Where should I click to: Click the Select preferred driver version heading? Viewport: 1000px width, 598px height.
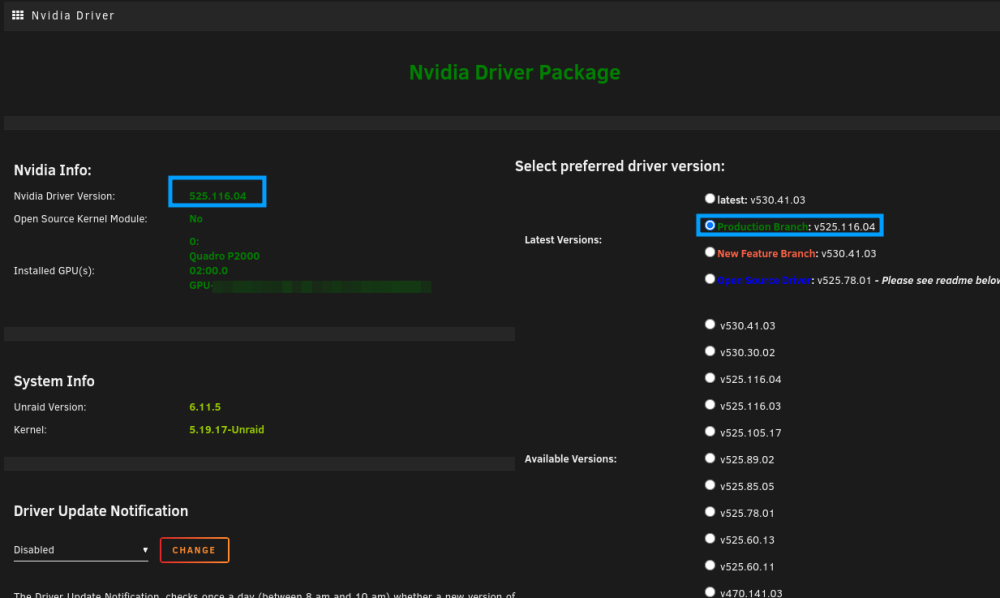coord(620,166)
